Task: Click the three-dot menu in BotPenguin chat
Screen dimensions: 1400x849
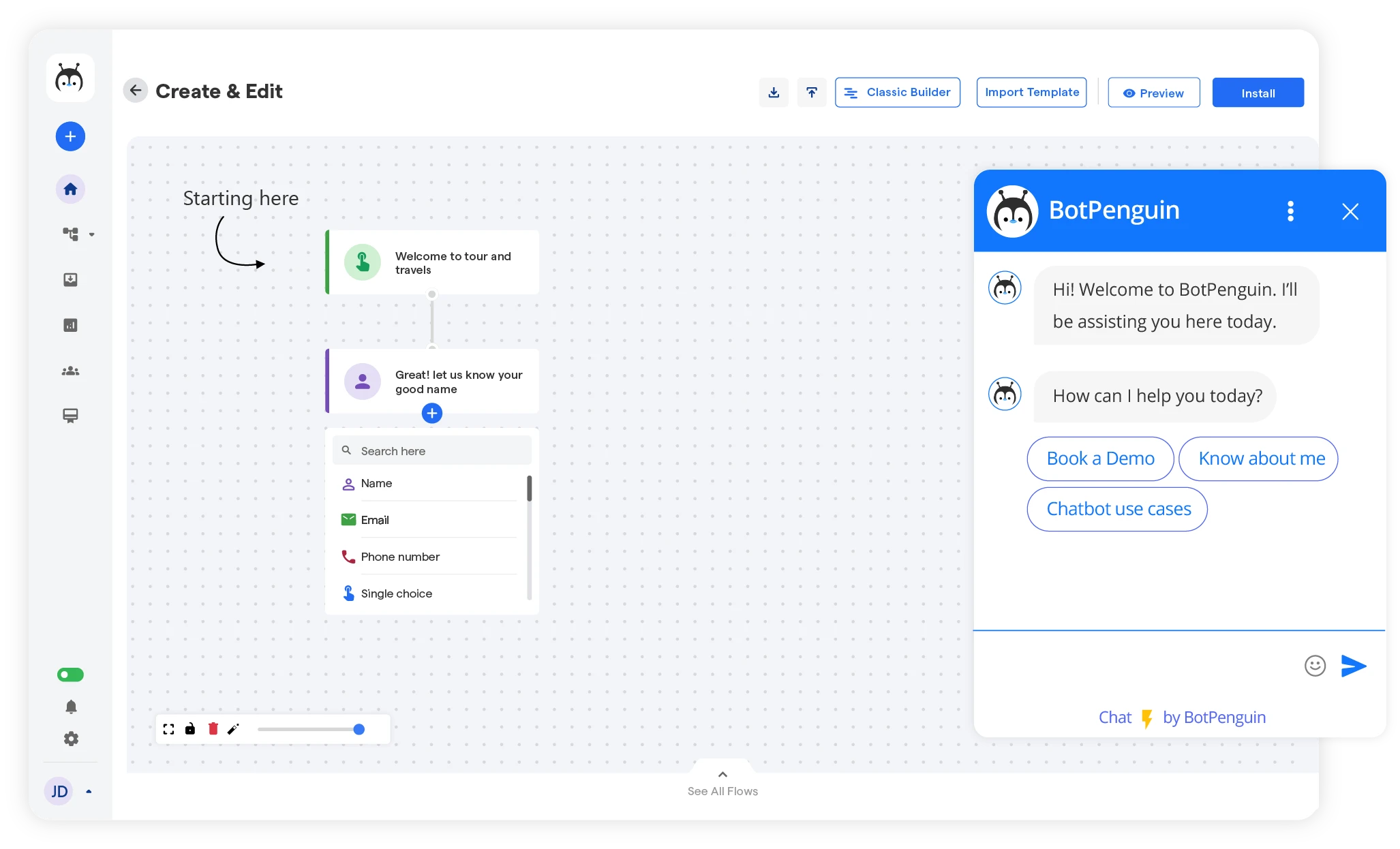Action: point(1291,210)
